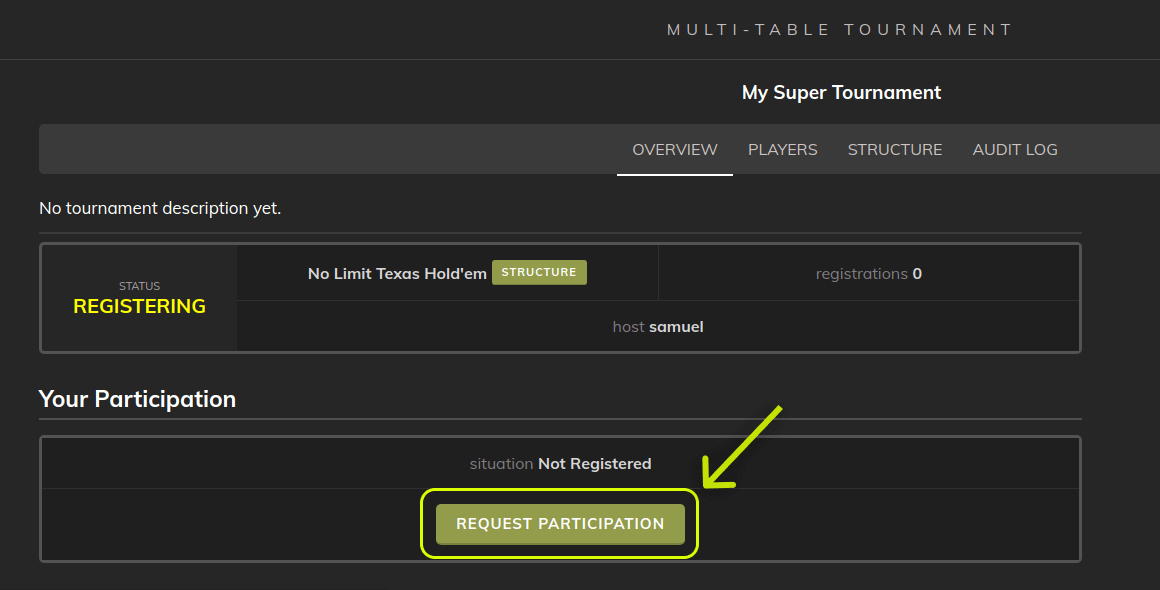Click the situation Not Registered text
1160x590 pixels.
[x=561, y=464]
